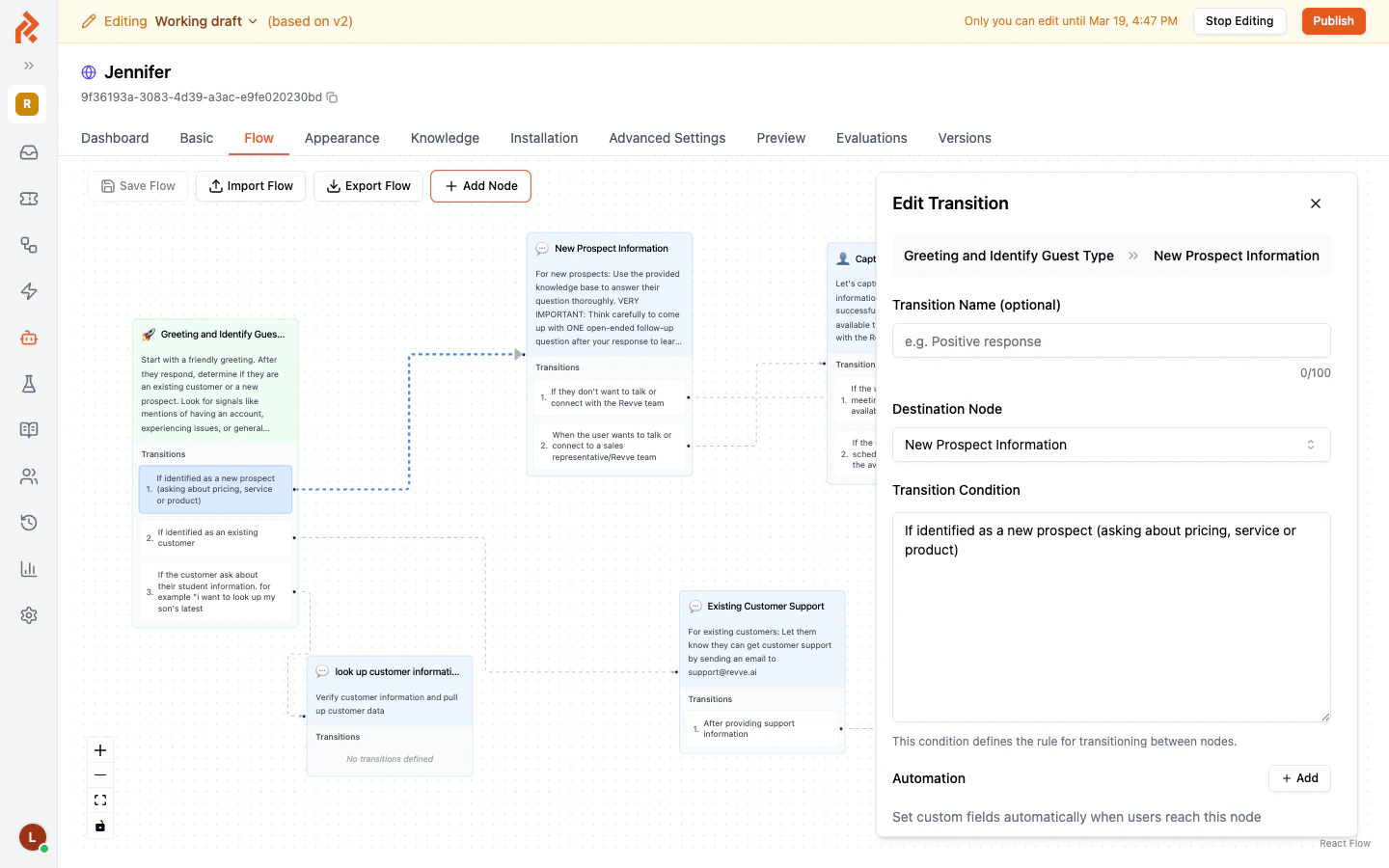Switch to the Appearance tab
This screenshot has width=1389, height=868.
tap(341, 138)
